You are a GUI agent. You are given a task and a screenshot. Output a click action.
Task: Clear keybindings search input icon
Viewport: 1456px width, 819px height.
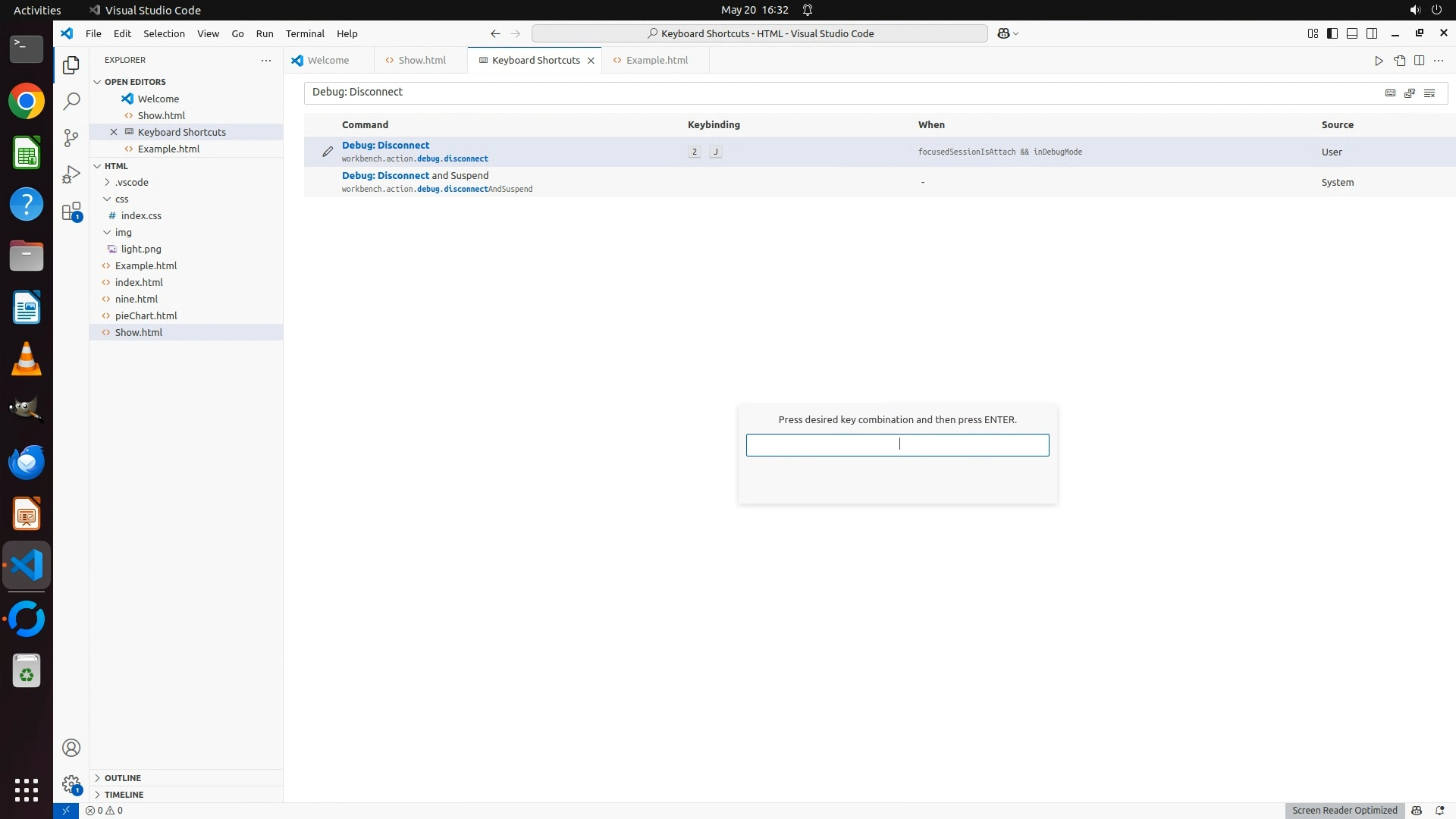(1429, 93)
